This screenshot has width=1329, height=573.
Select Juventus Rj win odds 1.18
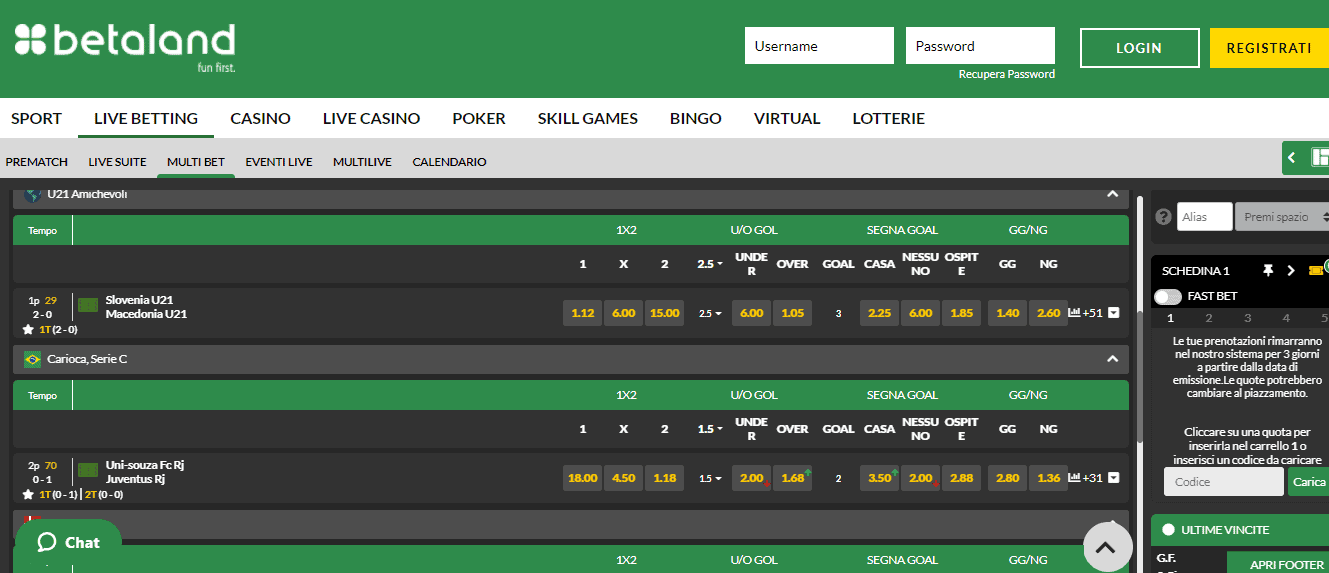coord(665,478)
